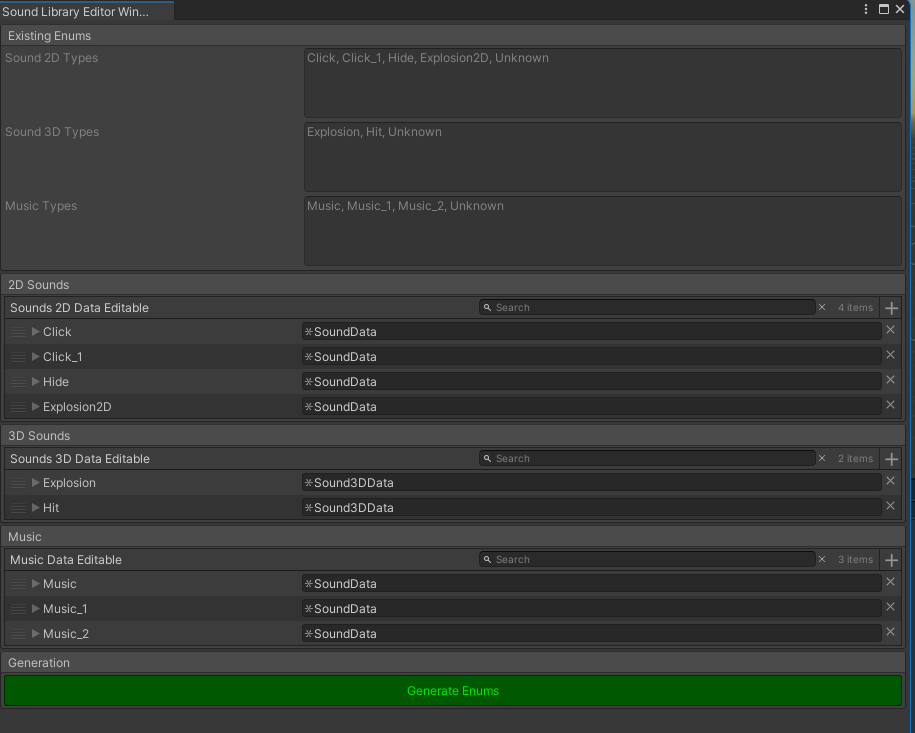
Task: Delete the Hit 3D sound entry
Action: [x=890, y=507]
